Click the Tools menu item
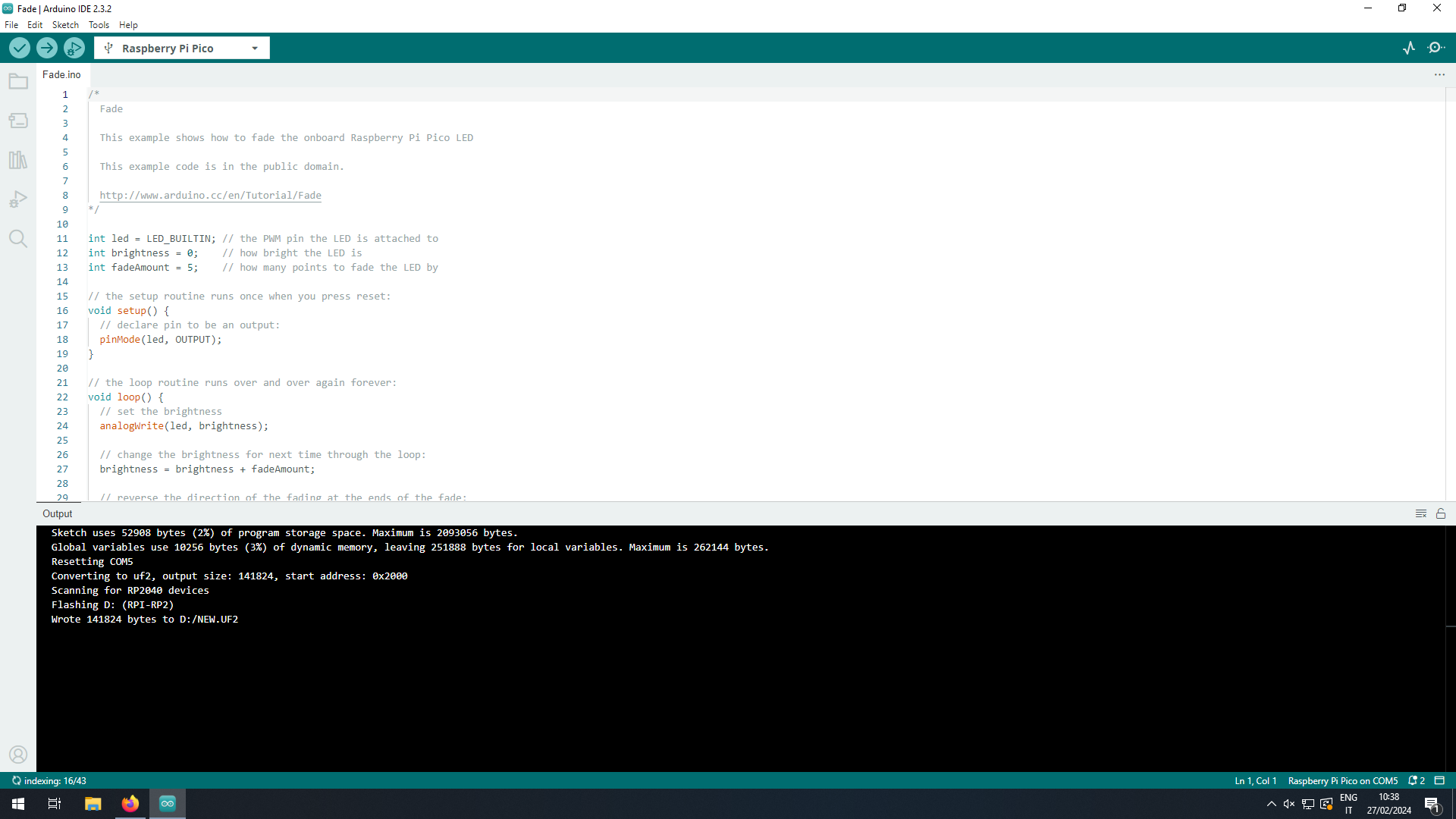Image resolution: width=1456 pixels, height=819 pixels. [97, 25]
